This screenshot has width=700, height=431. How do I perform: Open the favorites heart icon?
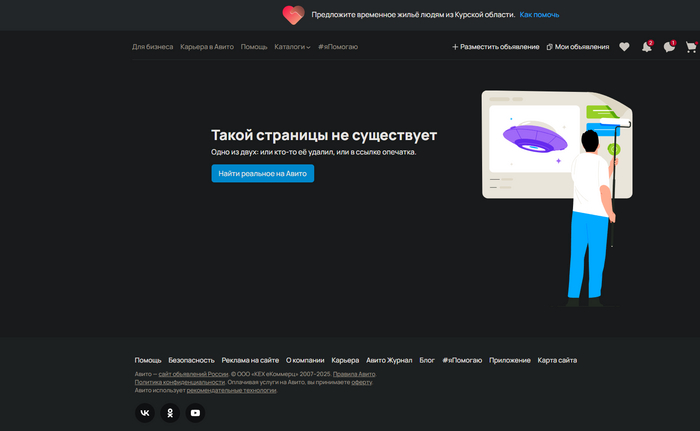[x=624, y=47]
